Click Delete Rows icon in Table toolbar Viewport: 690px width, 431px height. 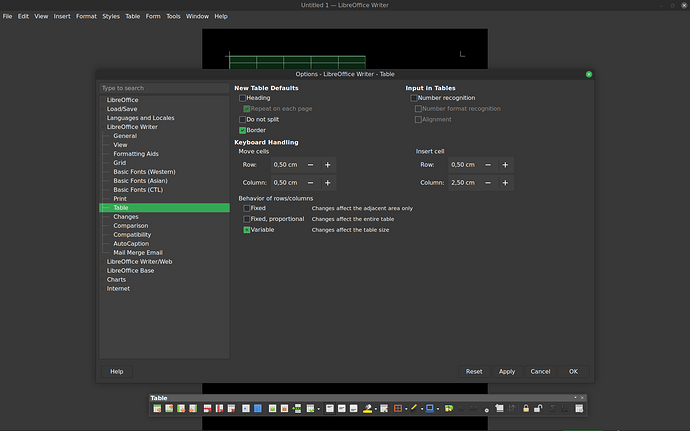click(x=207, y=409)
